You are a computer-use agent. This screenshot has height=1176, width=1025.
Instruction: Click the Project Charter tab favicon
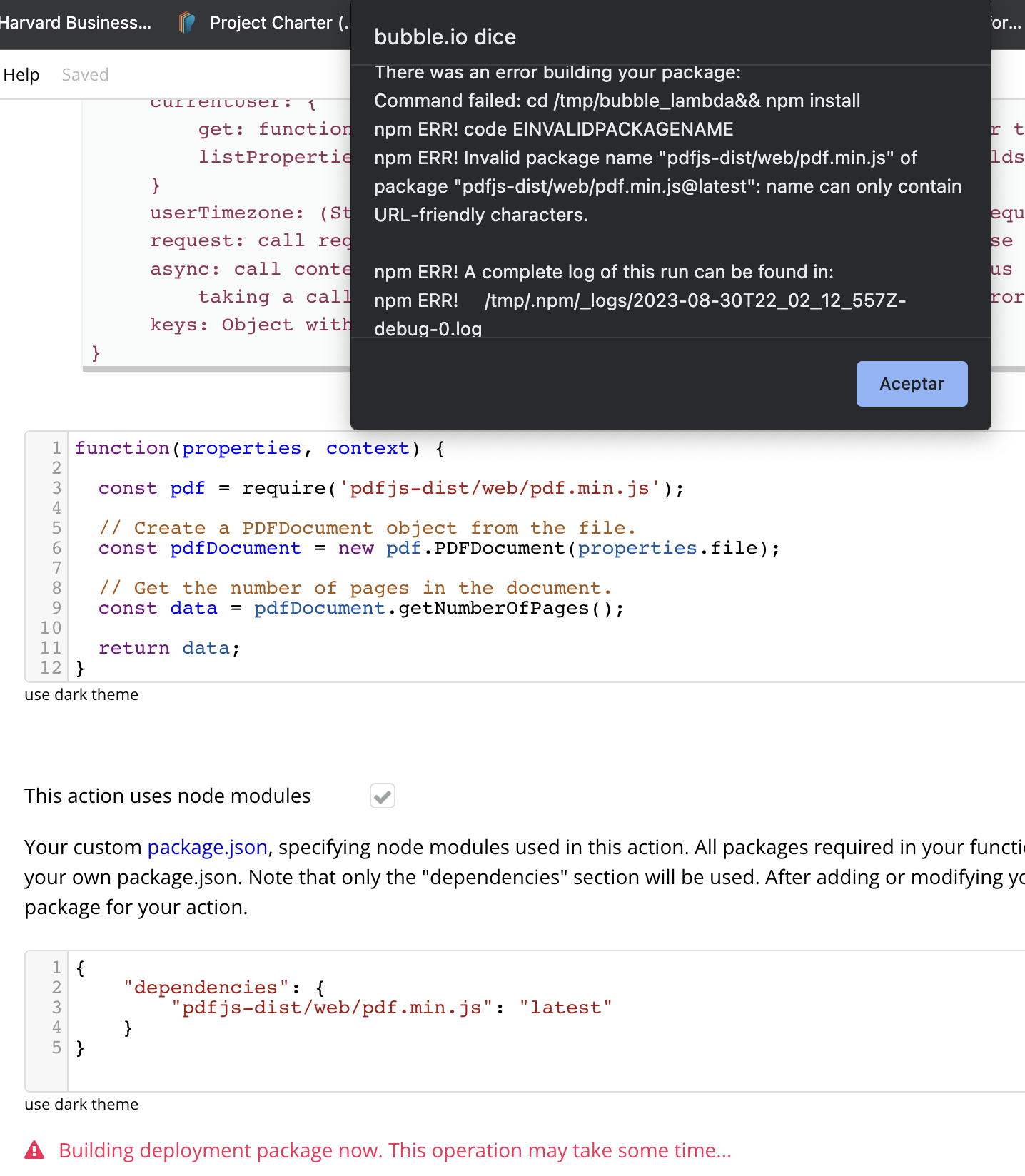click(x=187, y=23)
